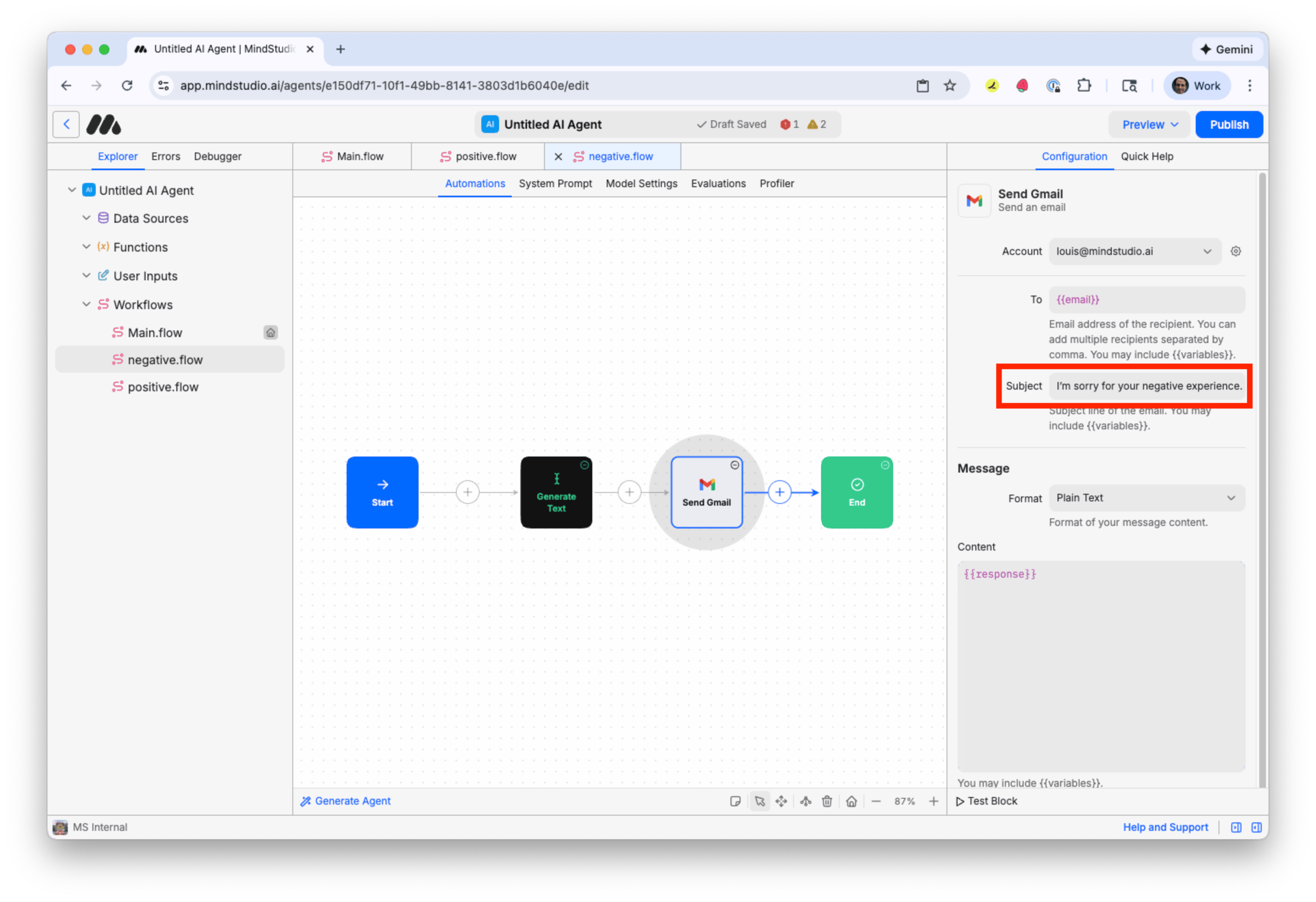Toggle left sidebar panel visibility
The image size is (1316, 902).
(x=1236, y=827)
